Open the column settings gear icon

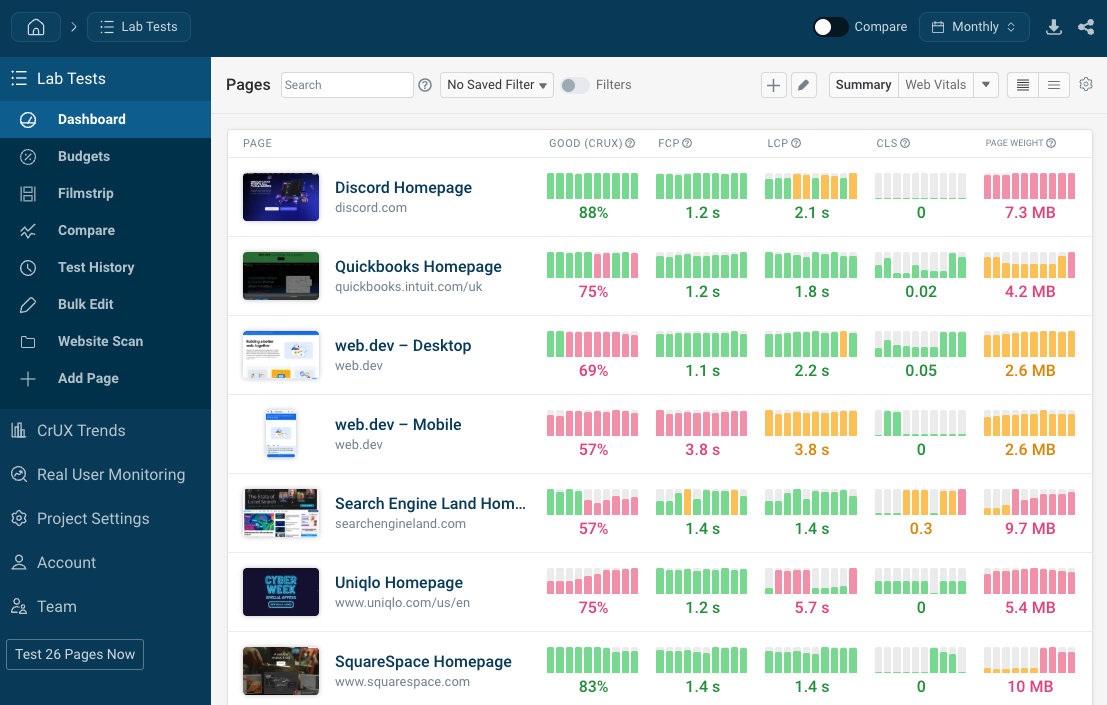tap(1086, 85)
